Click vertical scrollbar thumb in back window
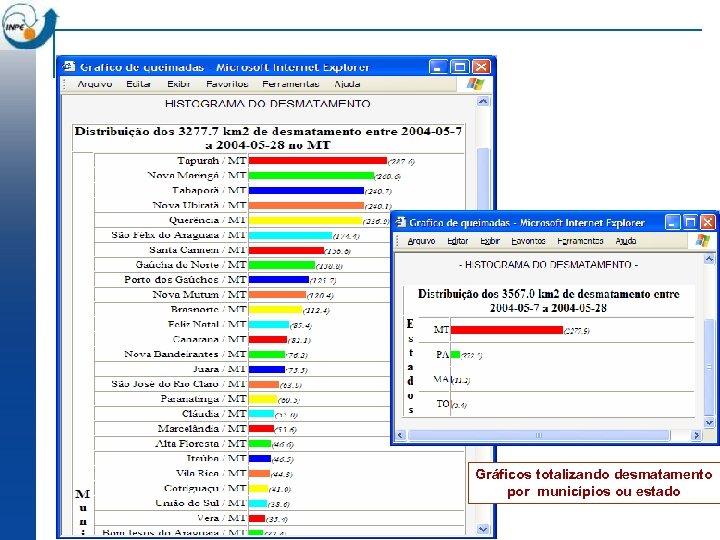720x540 pixels. point(483,179)
